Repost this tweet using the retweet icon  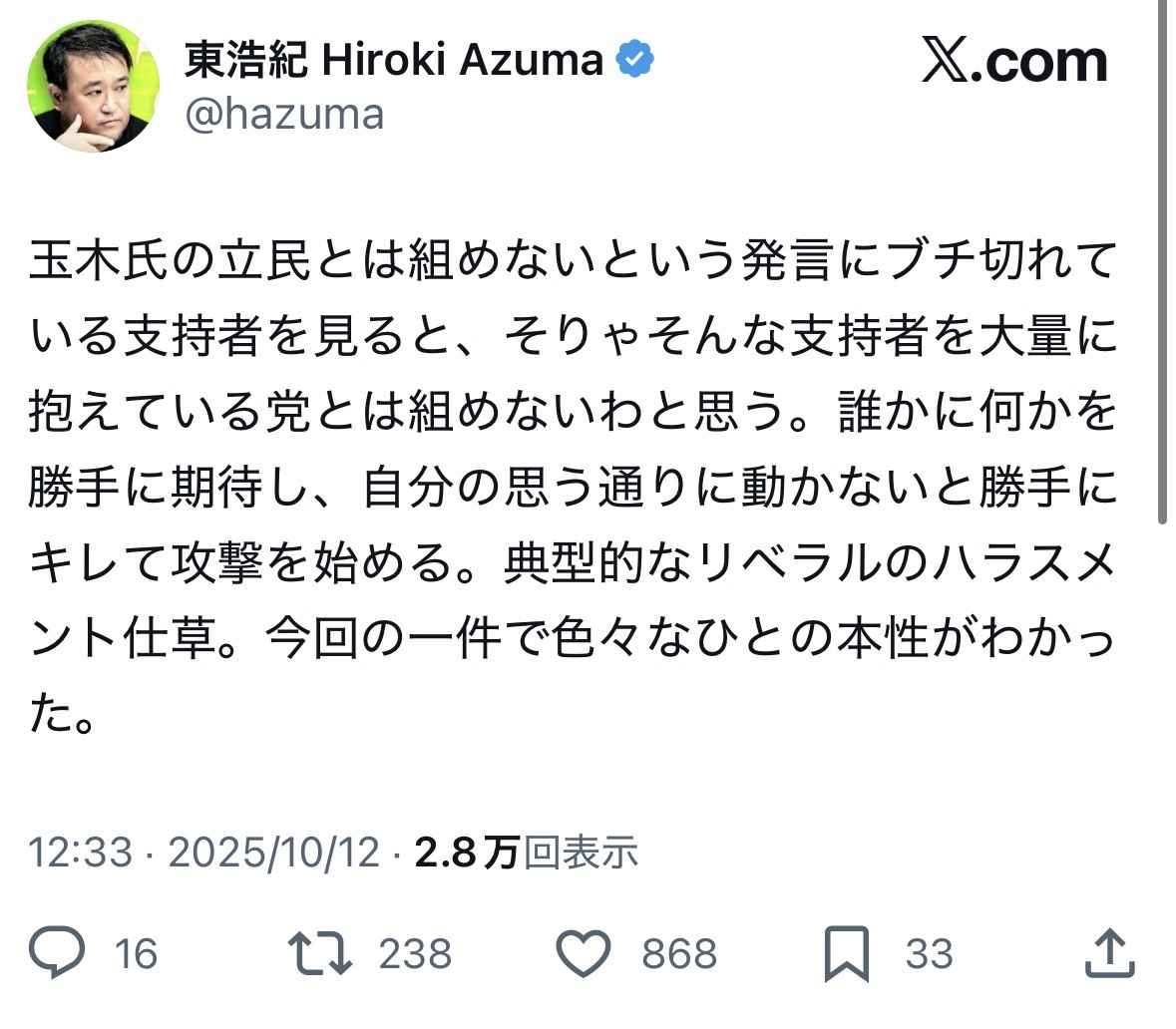tap(319, 953)
